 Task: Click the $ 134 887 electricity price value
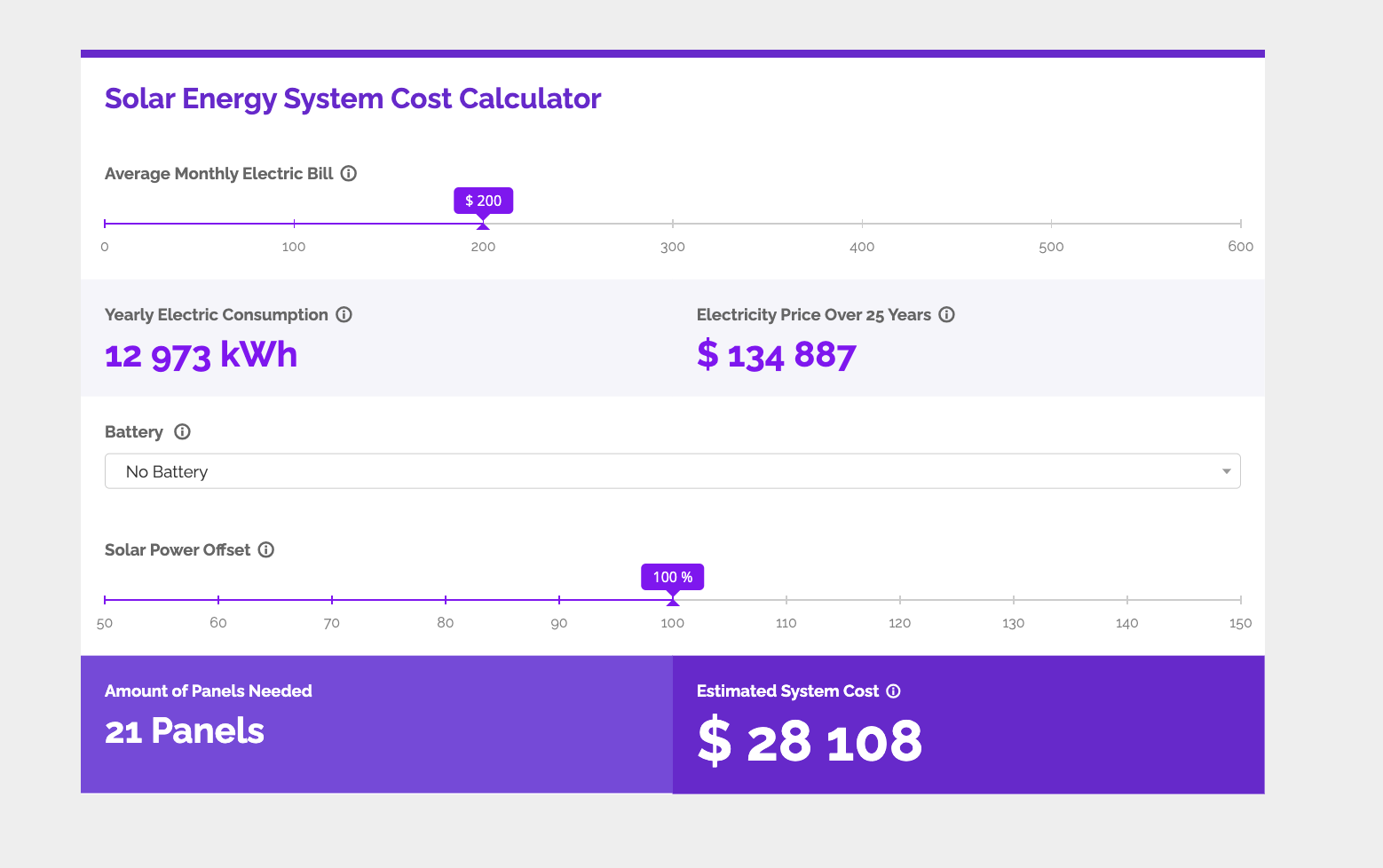776,355
